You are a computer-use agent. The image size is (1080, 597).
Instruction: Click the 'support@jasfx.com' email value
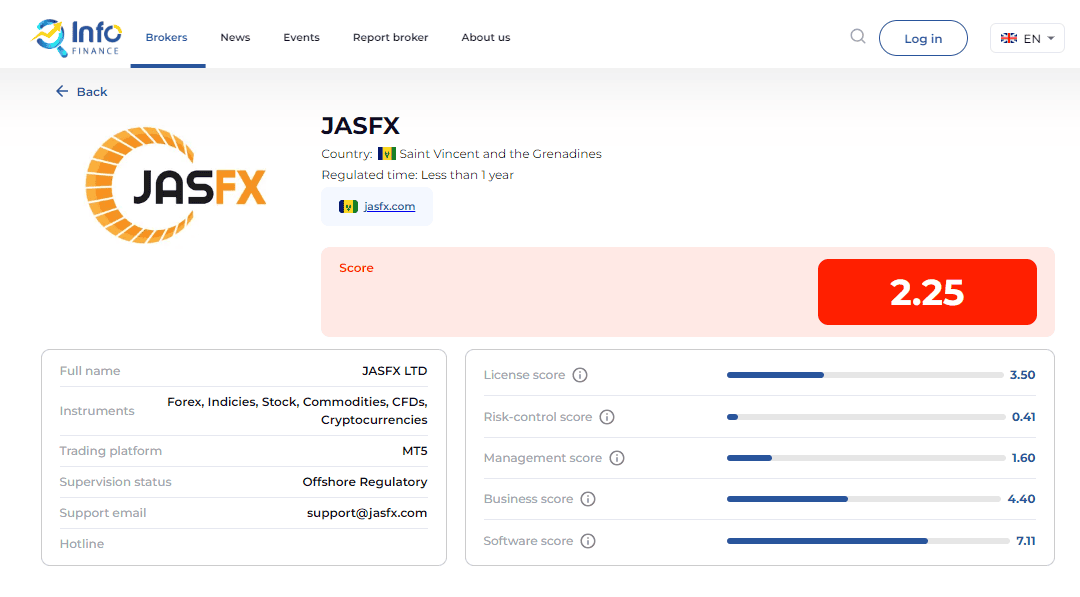click(x=367, y=513)
